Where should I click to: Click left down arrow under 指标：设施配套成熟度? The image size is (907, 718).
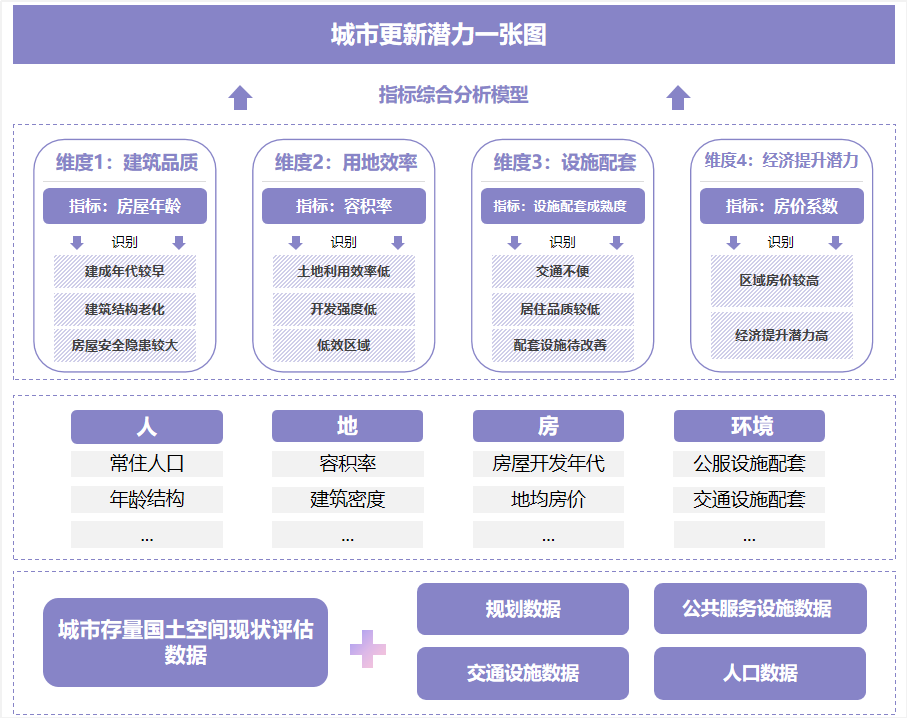coord(515,243)
